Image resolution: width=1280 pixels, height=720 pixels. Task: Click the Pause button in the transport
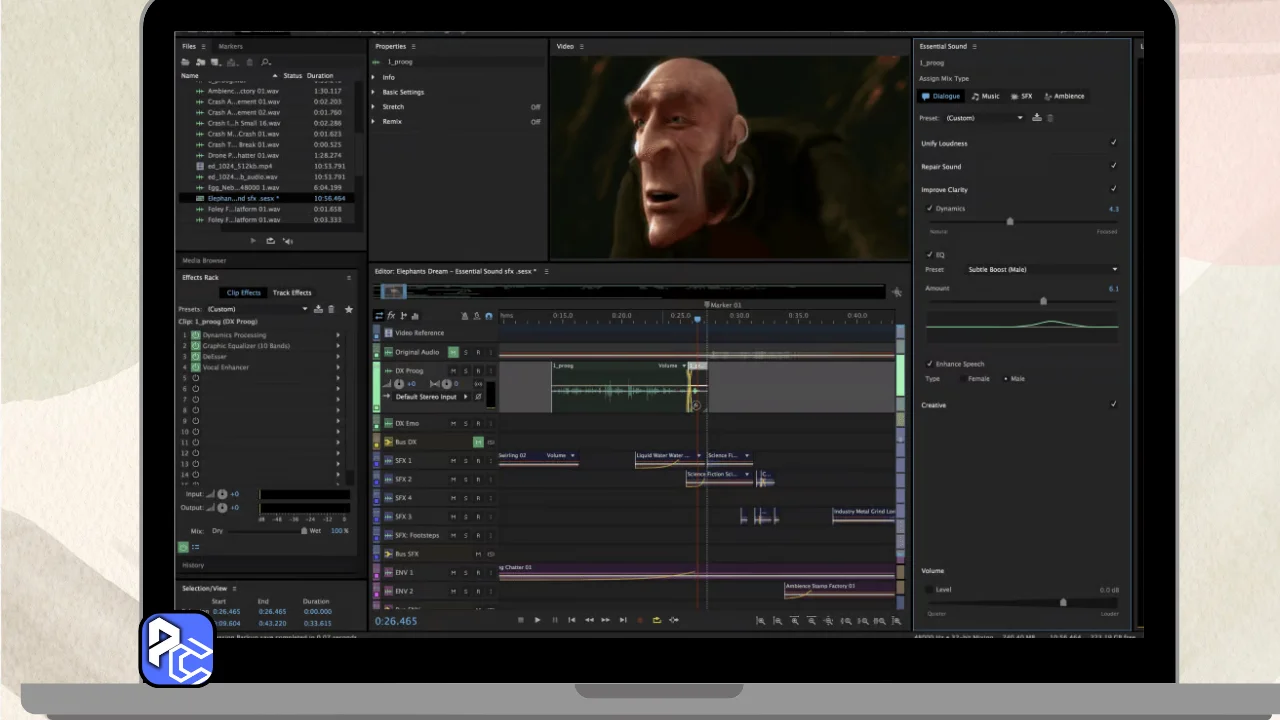[x=555, y=620]
